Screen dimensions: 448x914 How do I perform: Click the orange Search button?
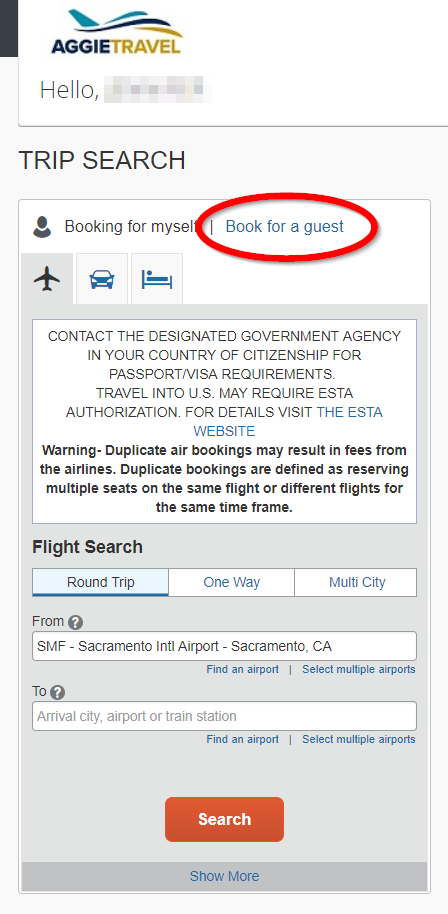(224, 820)
